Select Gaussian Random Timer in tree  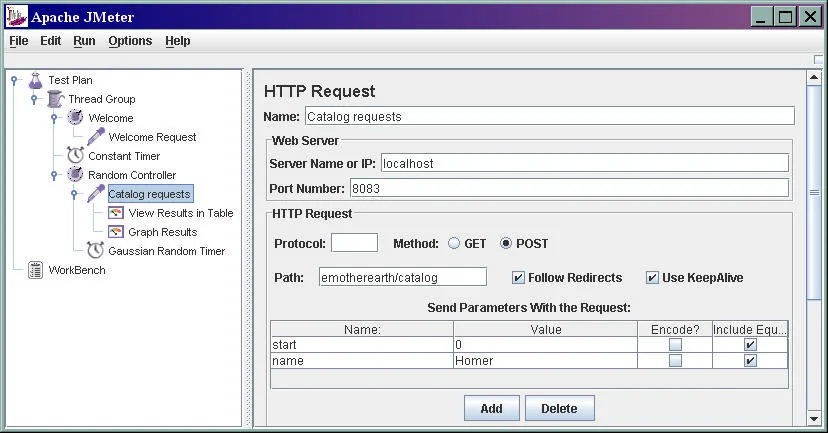point(166,251)
